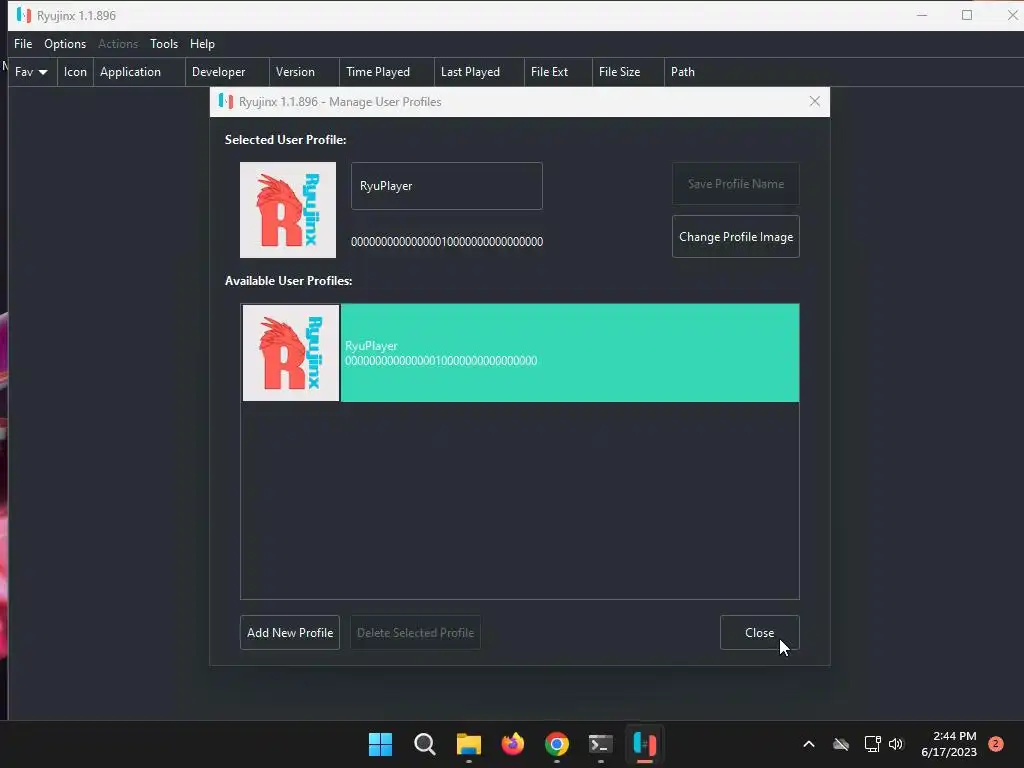The width and height of the screenshot is (1024, 768).
Task: Open the notifications badge showing 2
Action: tap(996, 744)
